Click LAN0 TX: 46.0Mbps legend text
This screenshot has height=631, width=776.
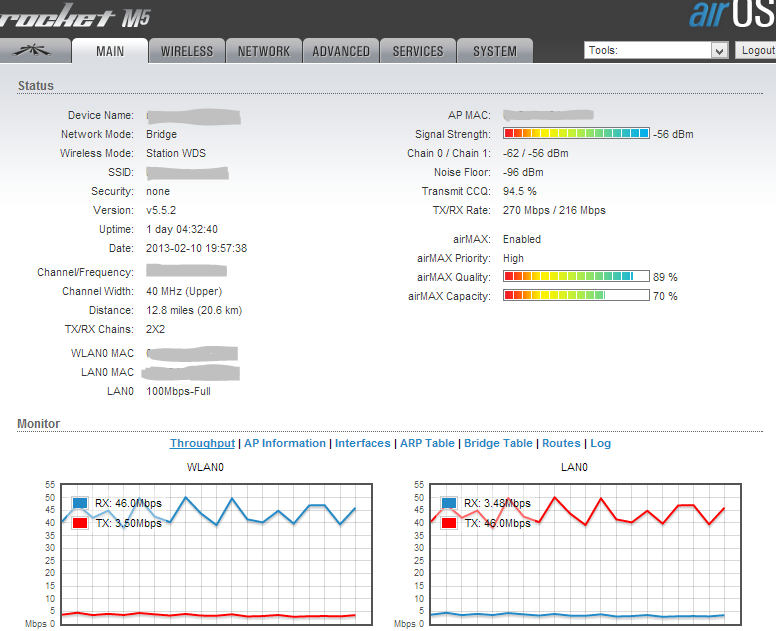click(x=497, y=523)
